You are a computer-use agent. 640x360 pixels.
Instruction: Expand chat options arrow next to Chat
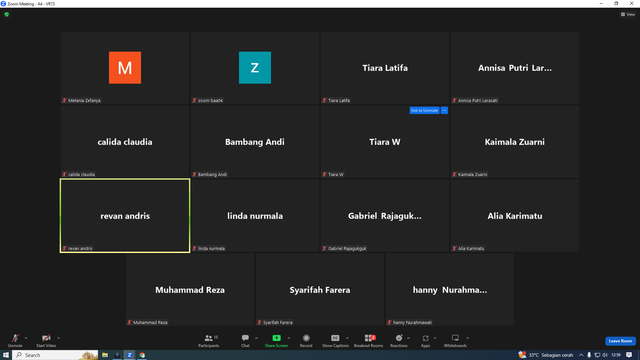[256, 338]
